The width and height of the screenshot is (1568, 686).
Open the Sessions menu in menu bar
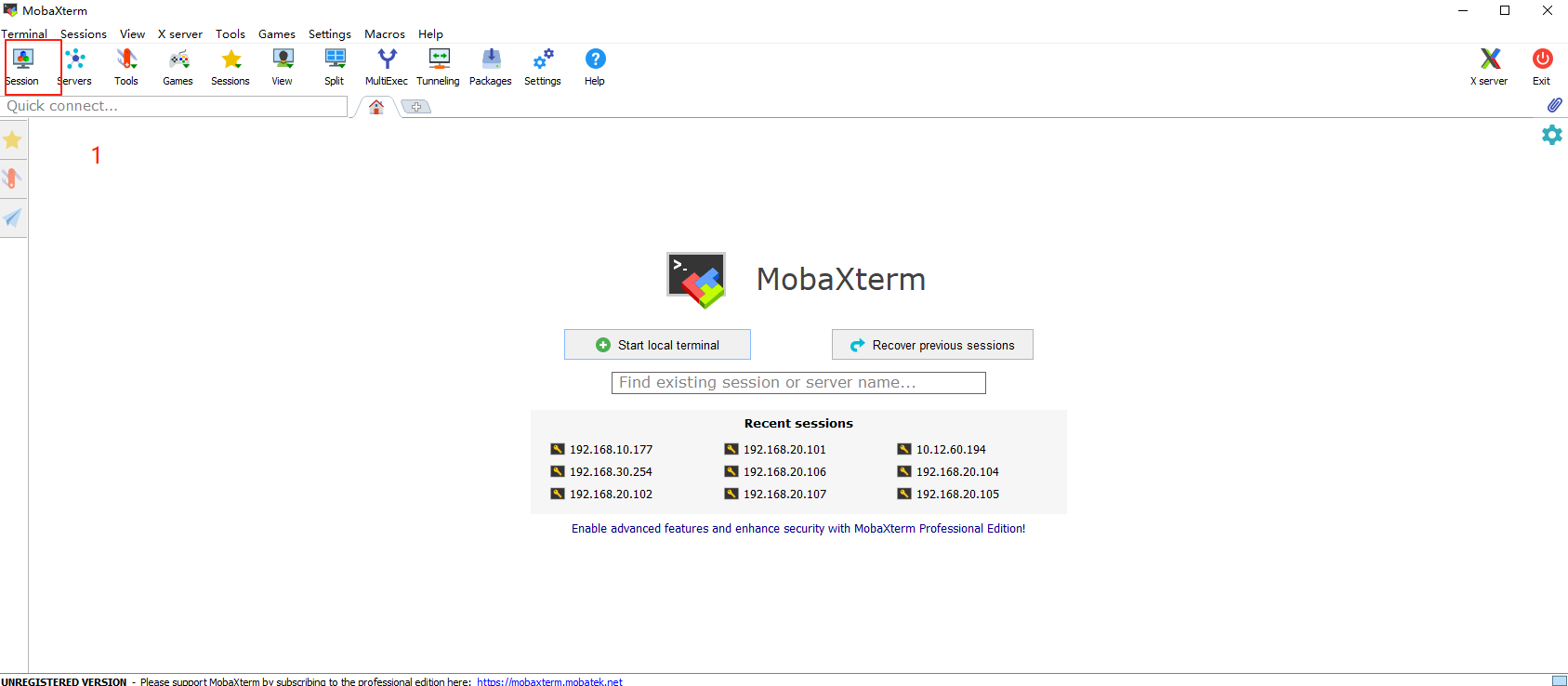84,34
